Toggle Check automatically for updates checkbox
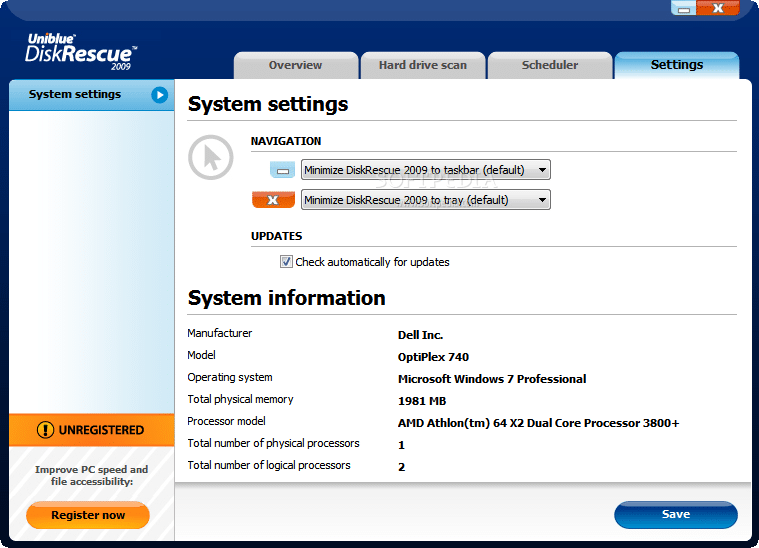Viewport: 759px width, 548px height. pos(286,262)
